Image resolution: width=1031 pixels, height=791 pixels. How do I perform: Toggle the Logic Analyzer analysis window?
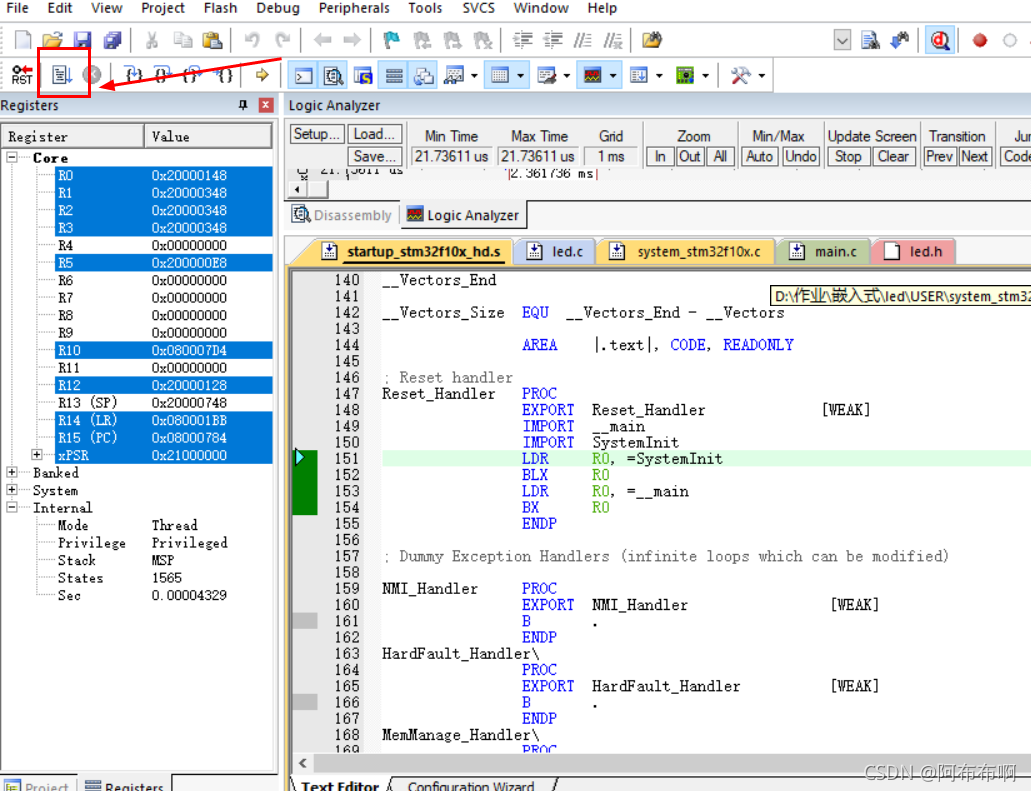[592, 76]
